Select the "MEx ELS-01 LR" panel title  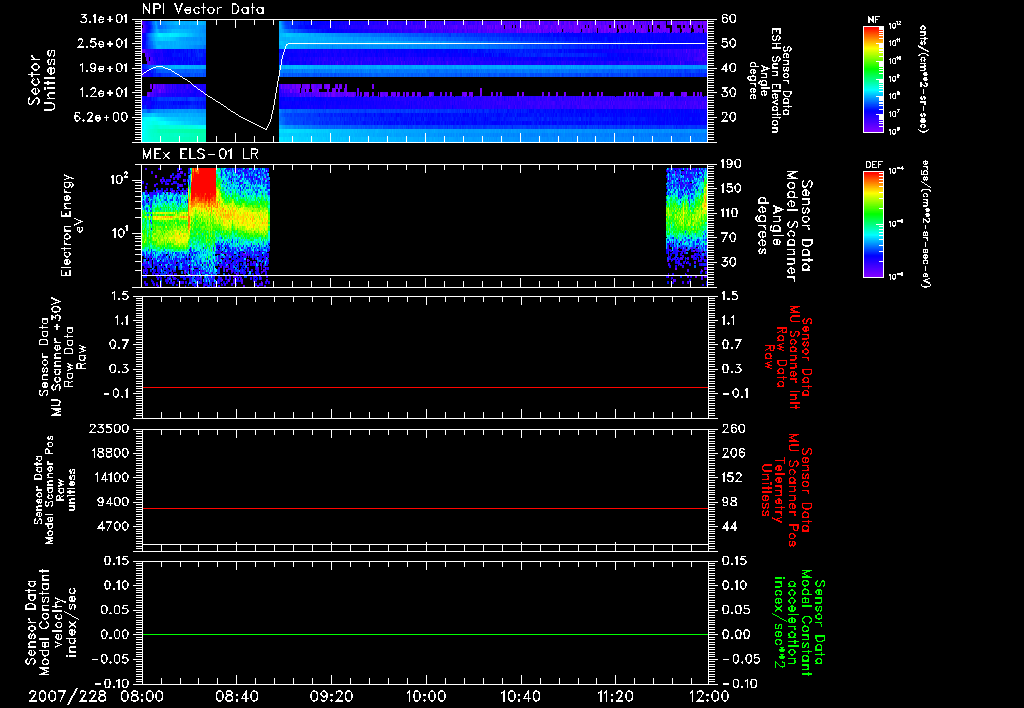pos(200,154)
